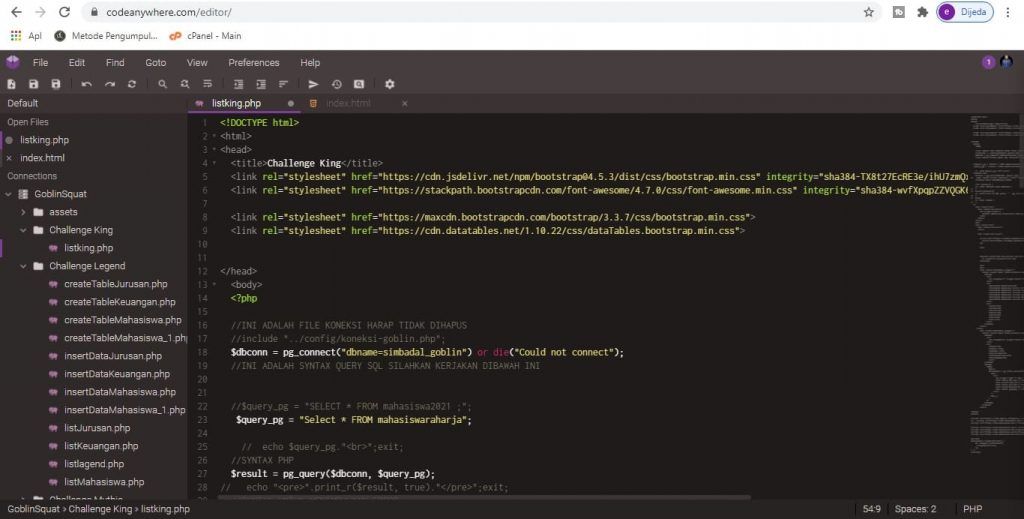
Task: Click the Undo arrow in toolbar
Action: click(x=87, y=85)
